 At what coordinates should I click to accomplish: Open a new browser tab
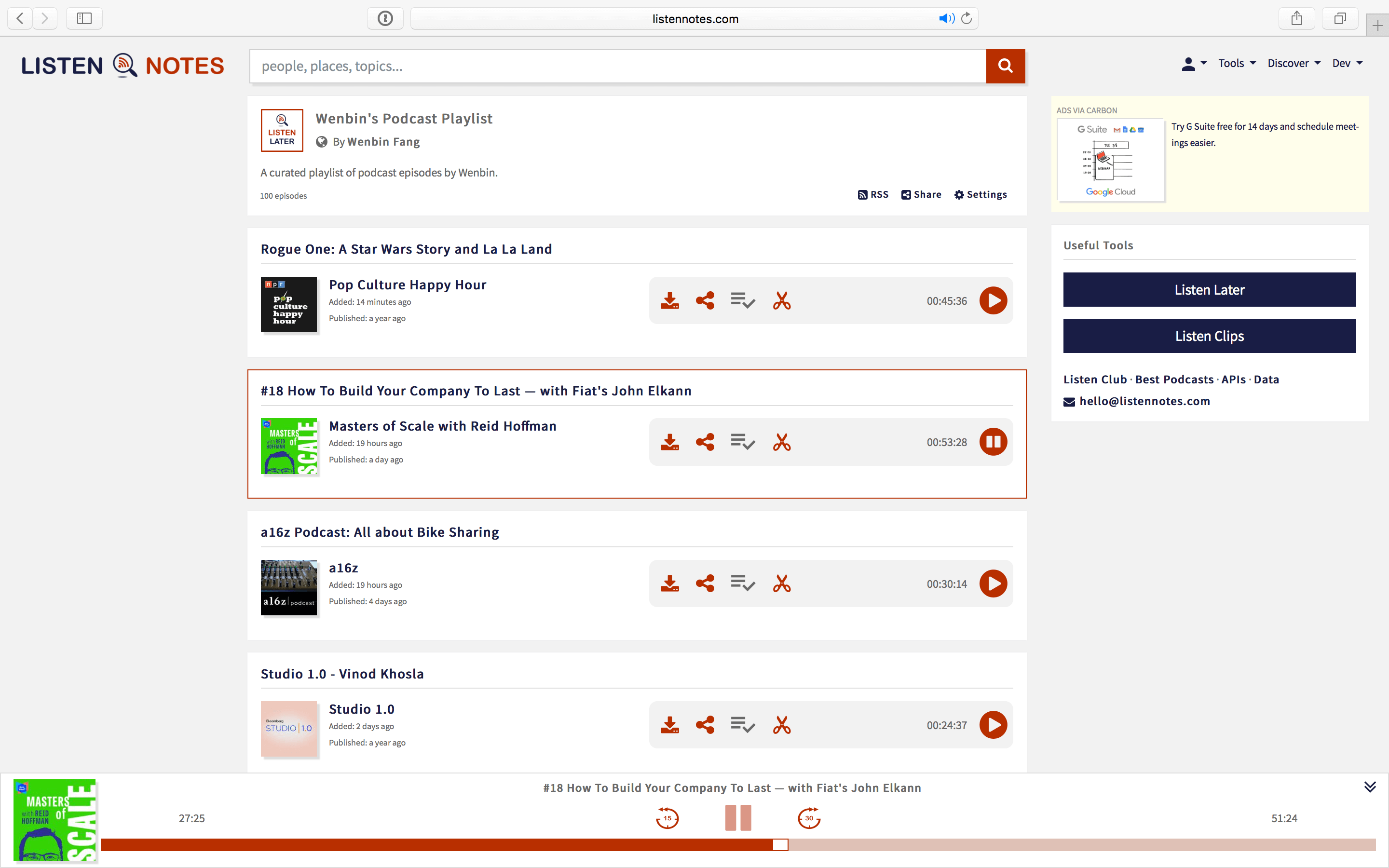click(1377, 25)
